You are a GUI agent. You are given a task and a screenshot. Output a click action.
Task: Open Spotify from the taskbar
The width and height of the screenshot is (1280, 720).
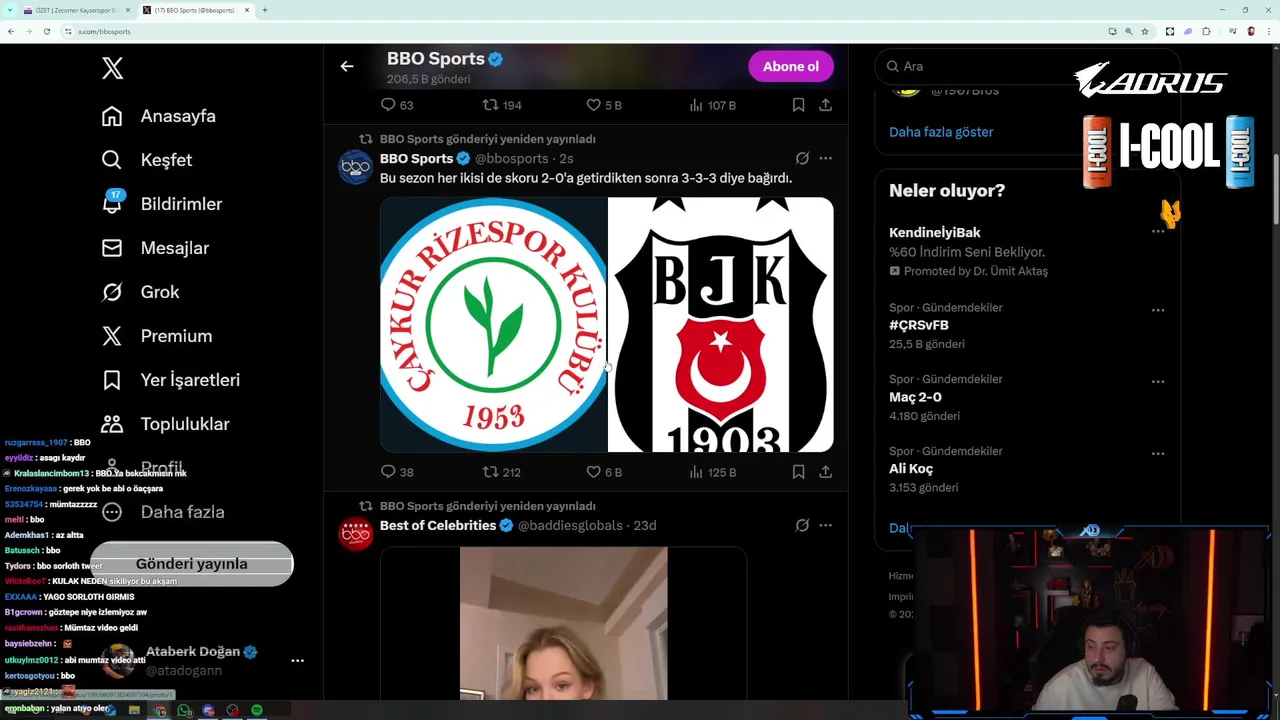(257, 710)
